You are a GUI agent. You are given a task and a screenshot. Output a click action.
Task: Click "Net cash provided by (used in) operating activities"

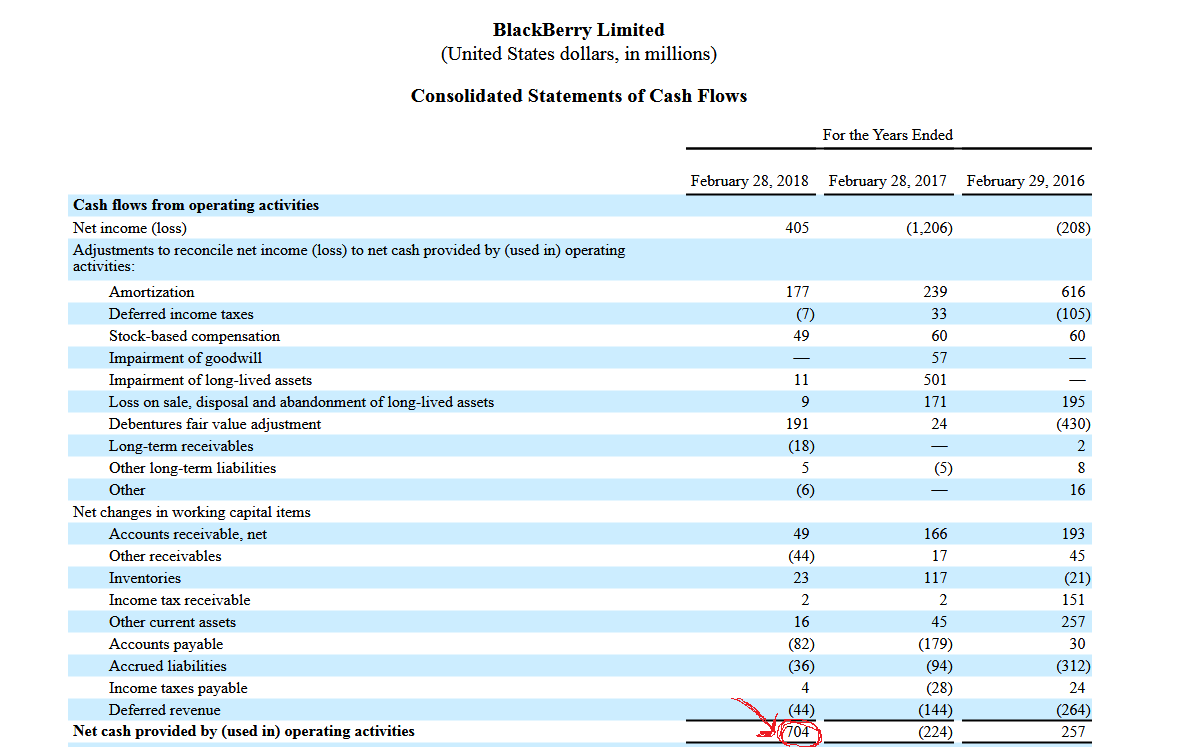pyautogui.click(x=244, y=731)
